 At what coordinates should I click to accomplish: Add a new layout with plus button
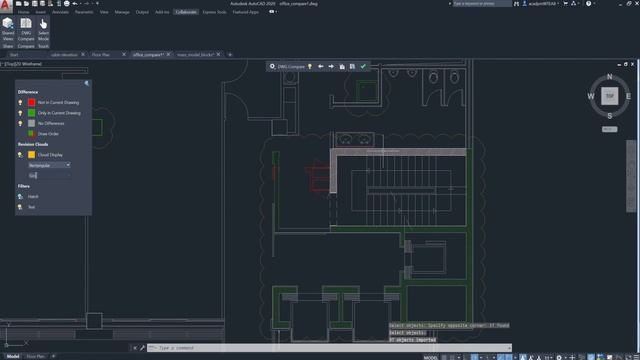pyautogui.click(x=53, y=356)
